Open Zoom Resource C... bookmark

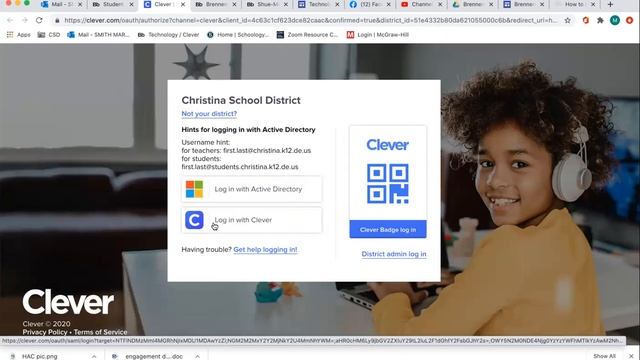[307, 35]
